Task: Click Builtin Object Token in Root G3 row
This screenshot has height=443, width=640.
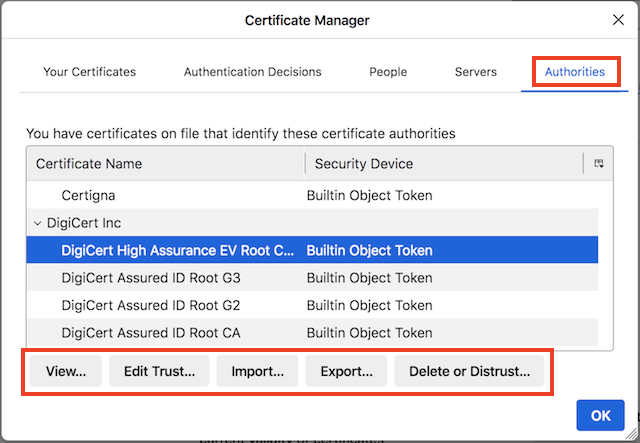Action: click(x=369, y=278)
